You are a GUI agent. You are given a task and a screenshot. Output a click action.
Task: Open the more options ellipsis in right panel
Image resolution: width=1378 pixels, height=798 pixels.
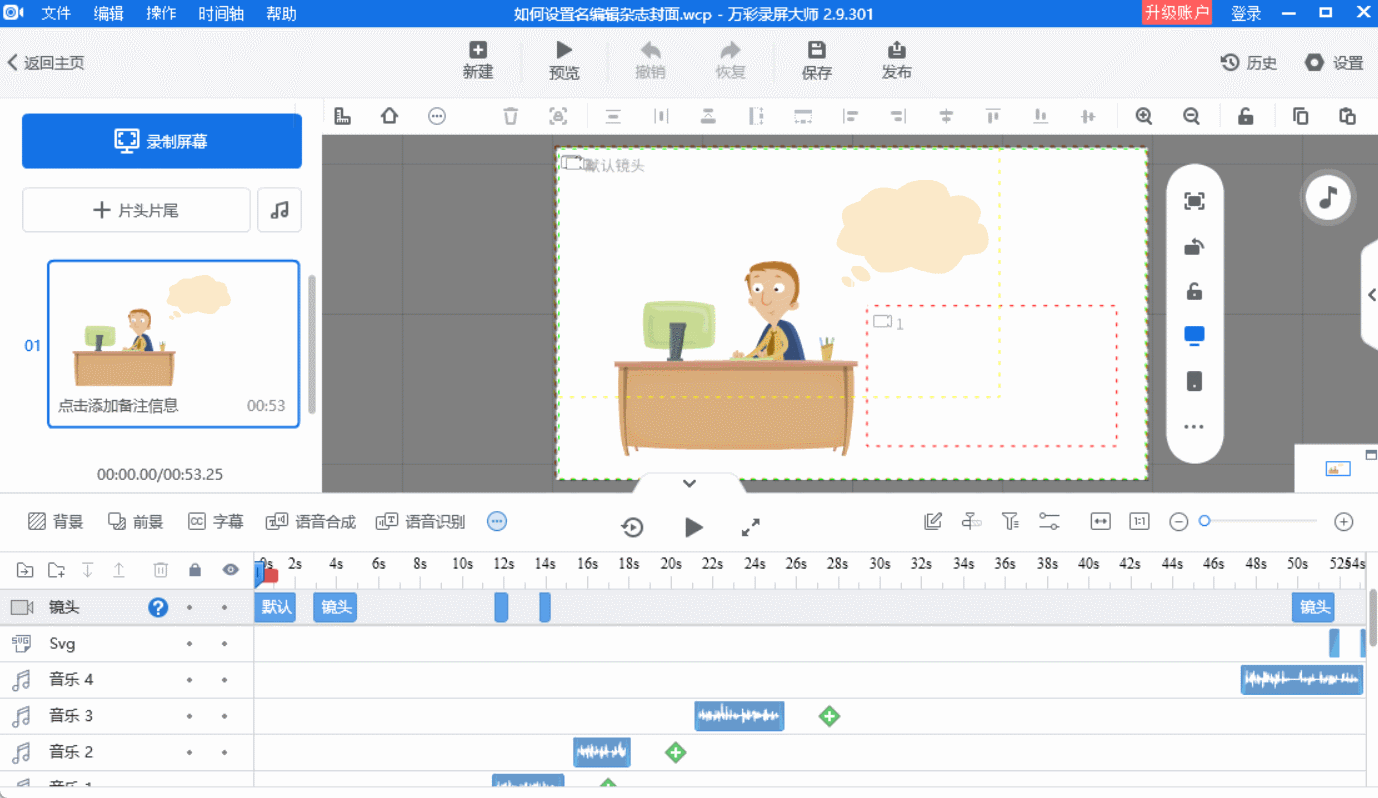[1194, 427]
